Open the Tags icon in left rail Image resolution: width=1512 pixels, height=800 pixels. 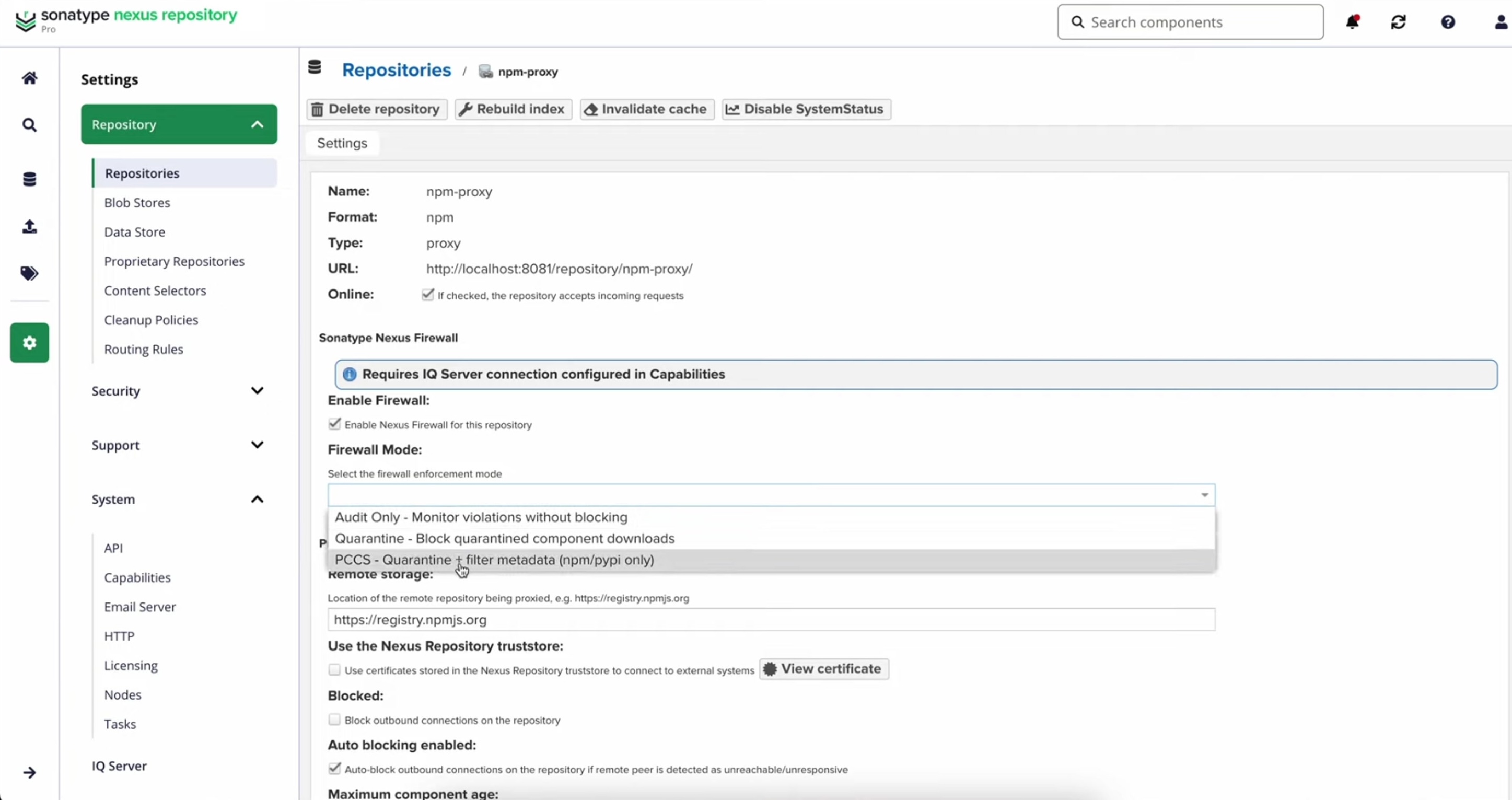click(x=29, y=273)
